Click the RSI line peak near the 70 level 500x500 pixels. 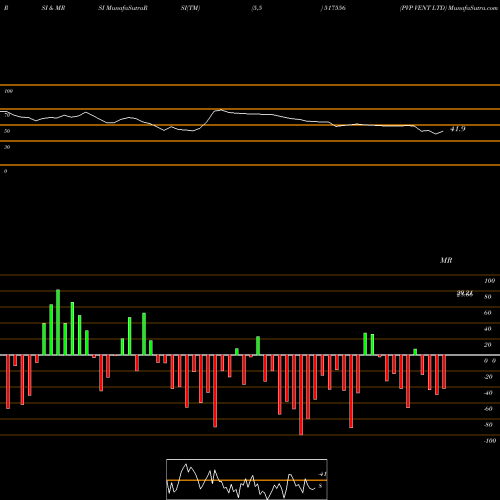tap(220, 110)
